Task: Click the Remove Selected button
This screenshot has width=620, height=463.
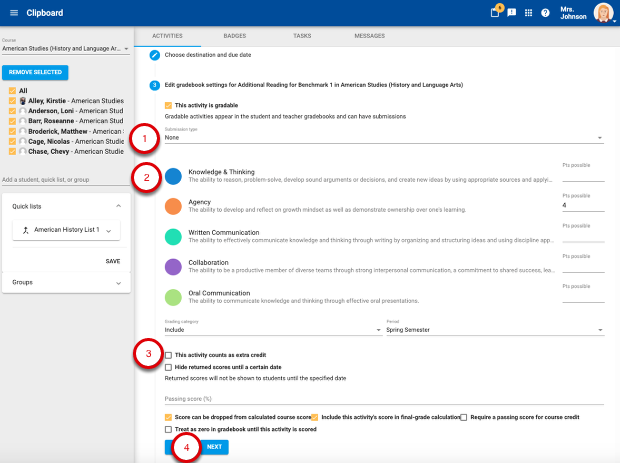Action: [x=35, y=73]
